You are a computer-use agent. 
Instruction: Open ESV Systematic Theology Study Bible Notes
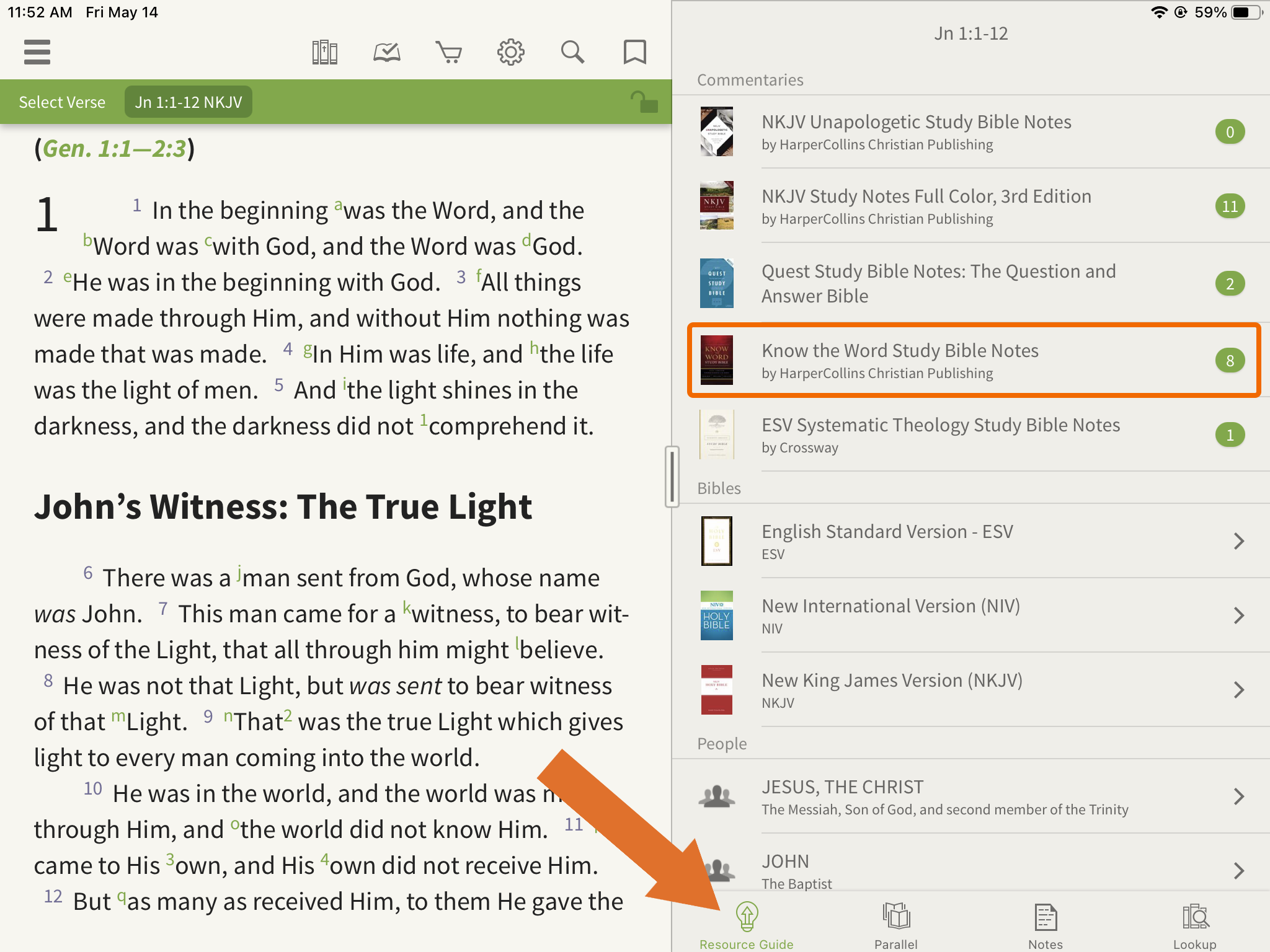pos(971,434)
